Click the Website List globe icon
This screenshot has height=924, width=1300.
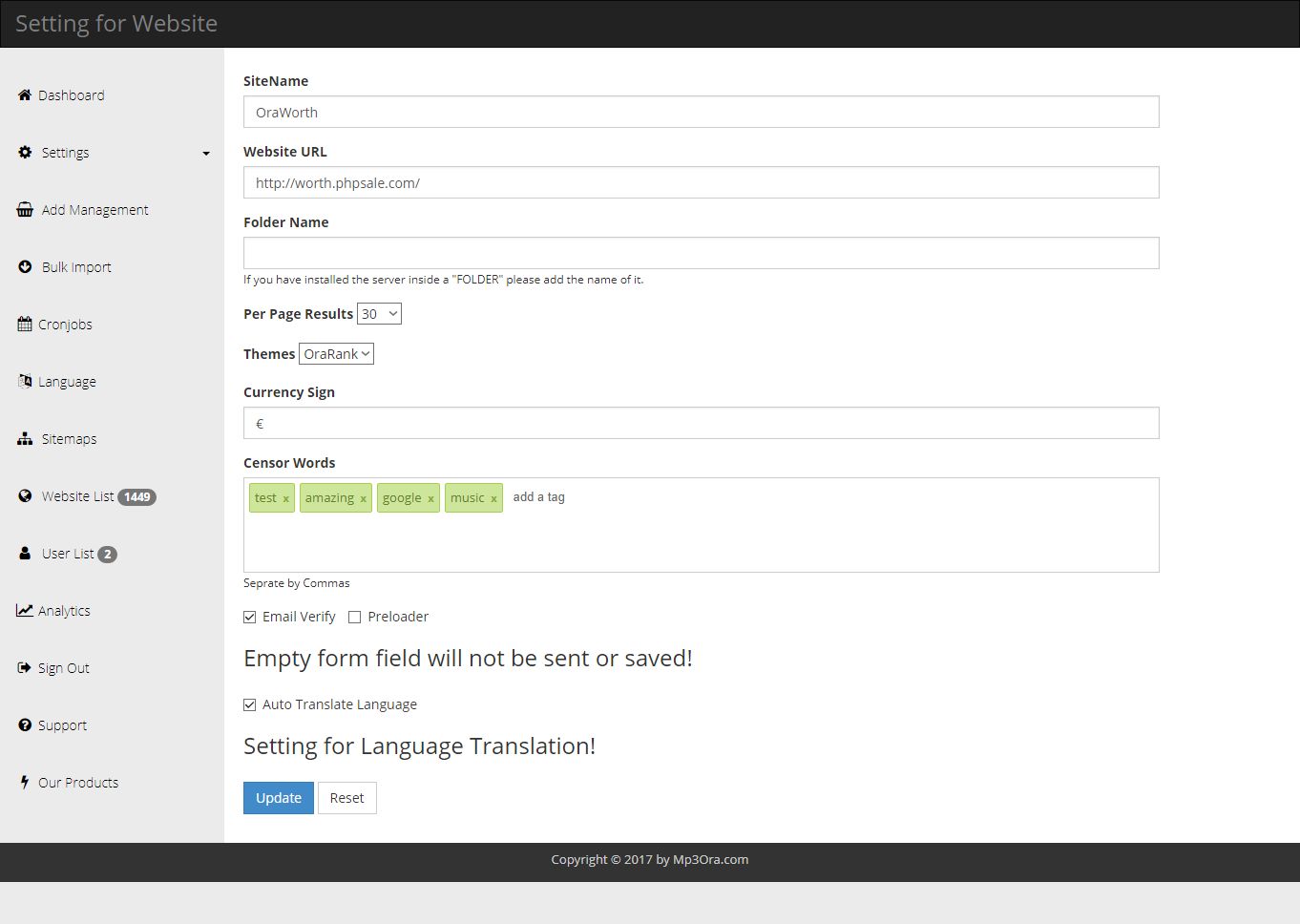point(25,496)
